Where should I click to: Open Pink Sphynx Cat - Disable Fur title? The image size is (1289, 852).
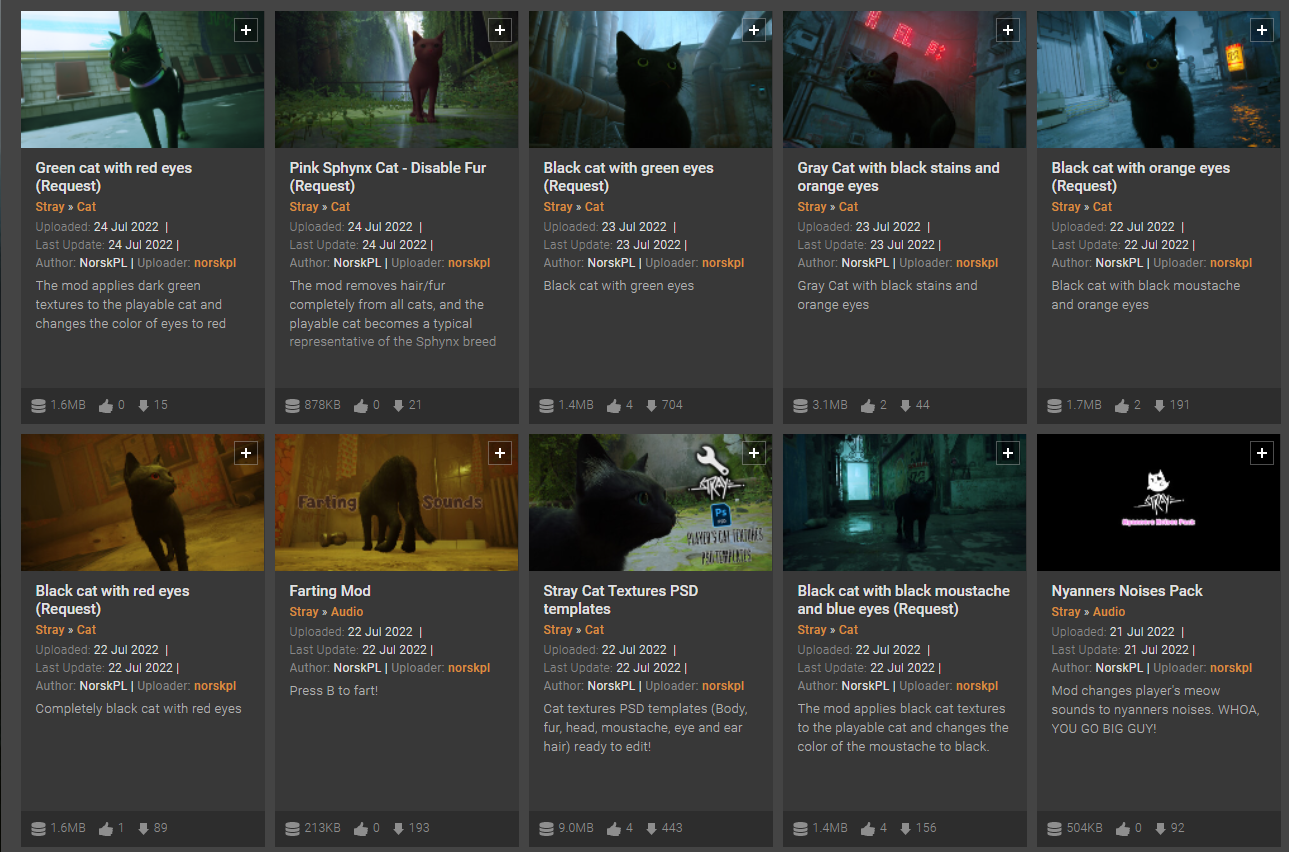388,177
